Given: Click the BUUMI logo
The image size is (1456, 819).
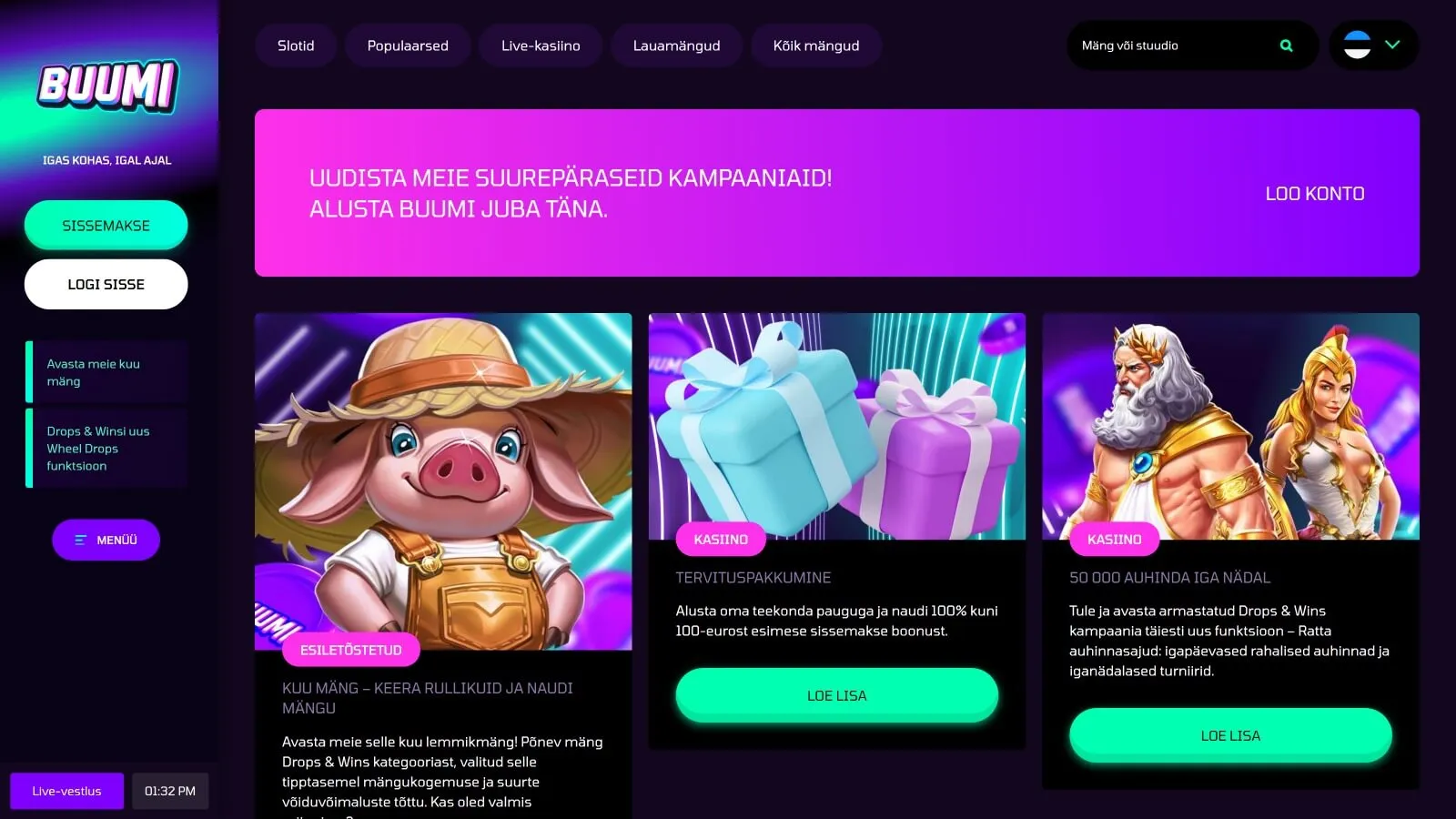Looking at the screenshot, I should (x=107, y=86).
